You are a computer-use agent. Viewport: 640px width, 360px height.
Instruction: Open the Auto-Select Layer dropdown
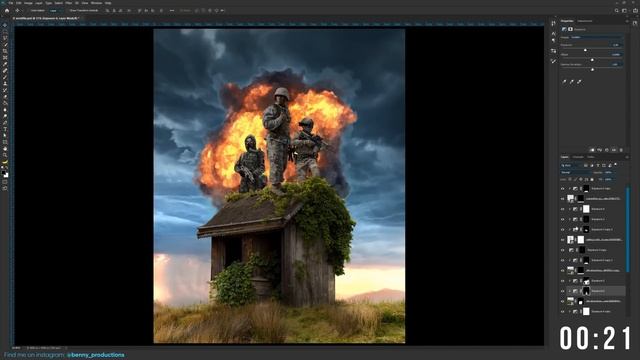pos(55,11)
